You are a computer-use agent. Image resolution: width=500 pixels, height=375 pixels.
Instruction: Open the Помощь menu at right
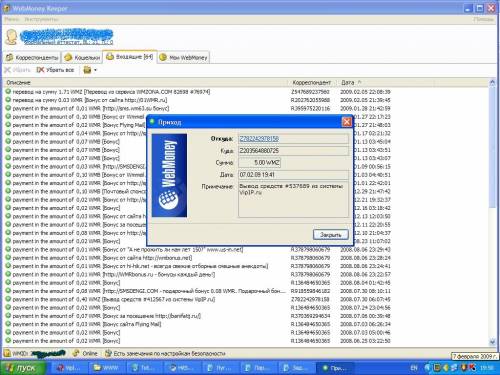point(483,19)
